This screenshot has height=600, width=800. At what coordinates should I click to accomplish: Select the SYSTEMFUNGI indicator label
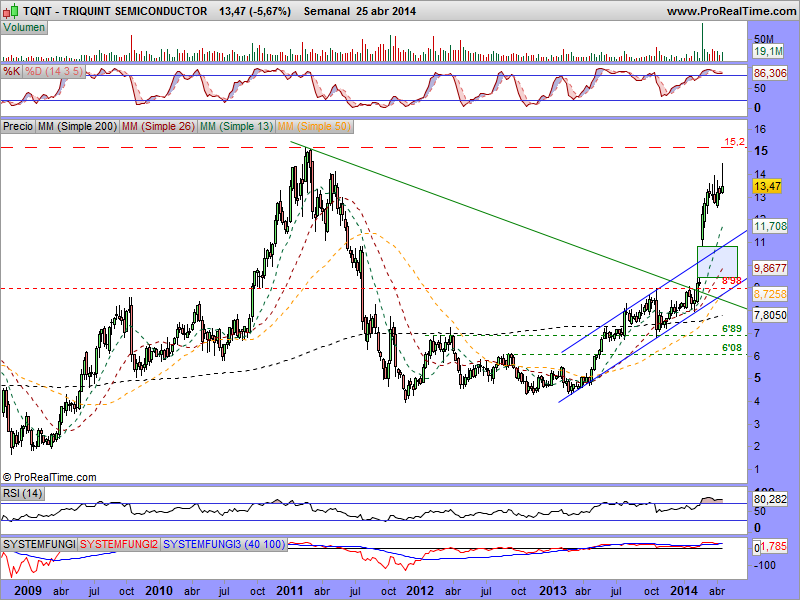coord(39,544)
